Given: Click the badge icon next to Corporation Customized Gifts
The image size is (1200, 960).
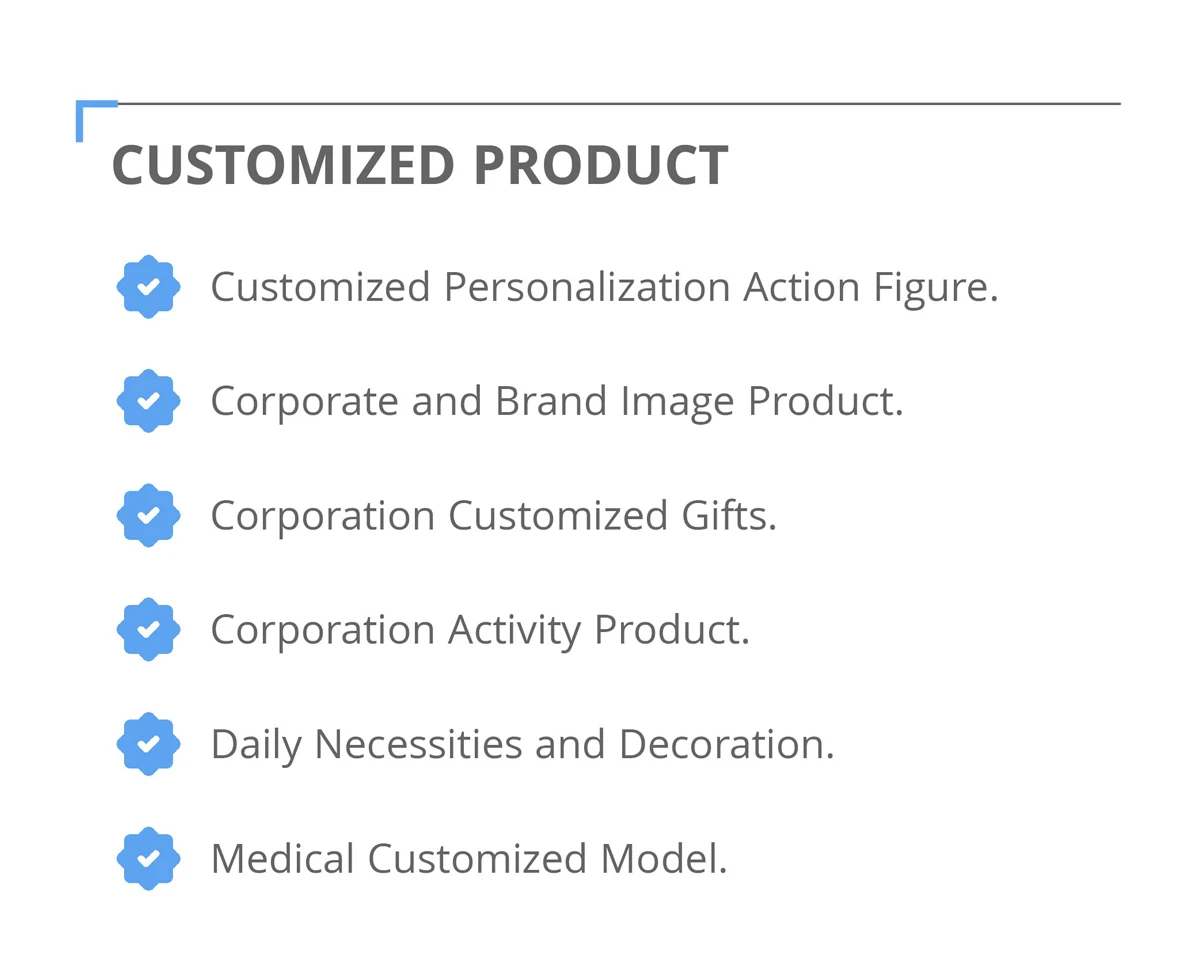Looking at the screenshot, I should [148, 515].
